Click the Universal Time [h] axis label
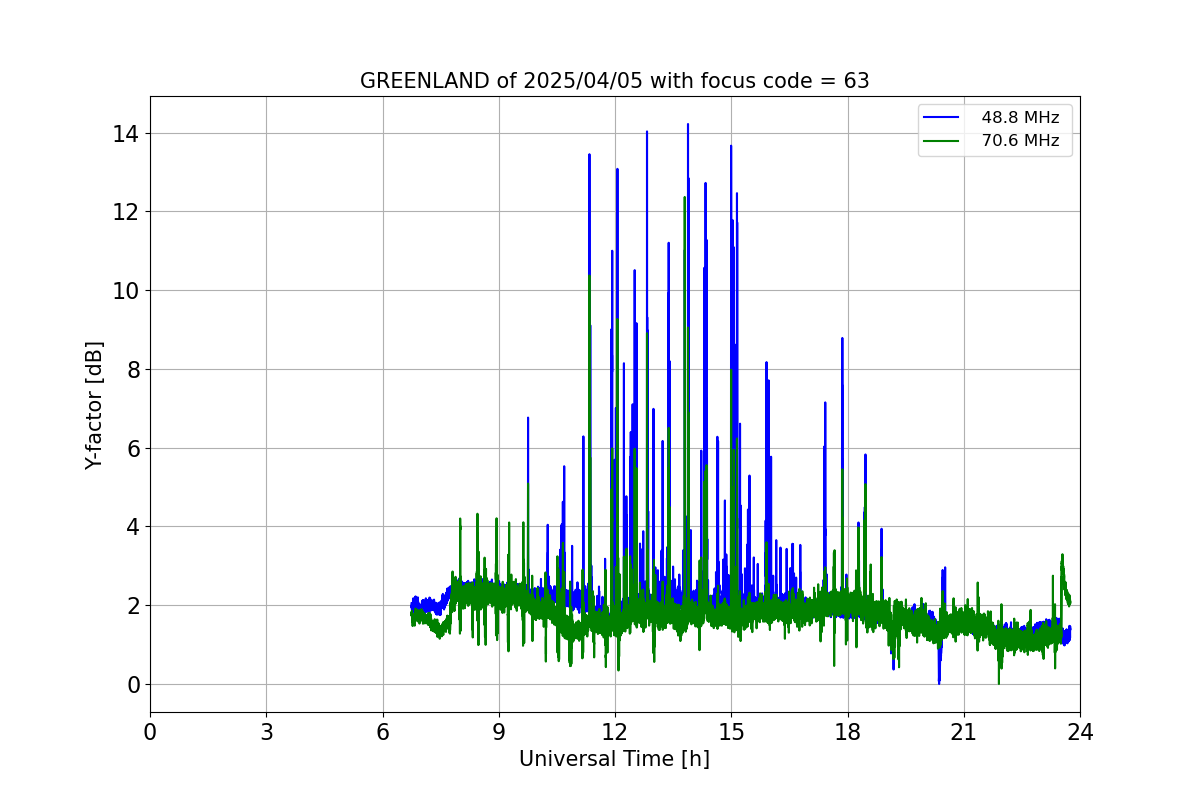Image resolution: width=1200 pixels, height=800 pixels. click(614, 759)
